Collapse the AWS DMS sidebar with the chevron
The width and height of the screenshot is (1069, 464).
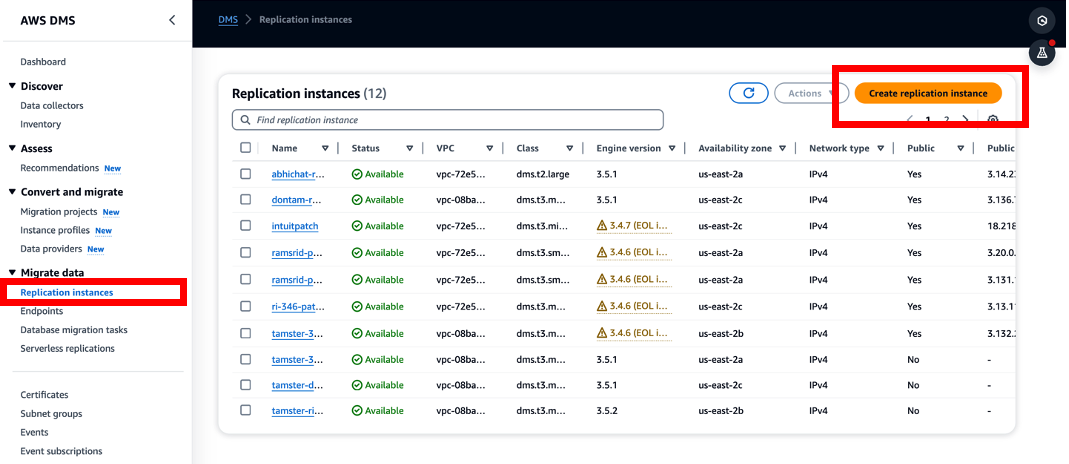[x=172, y=20]
